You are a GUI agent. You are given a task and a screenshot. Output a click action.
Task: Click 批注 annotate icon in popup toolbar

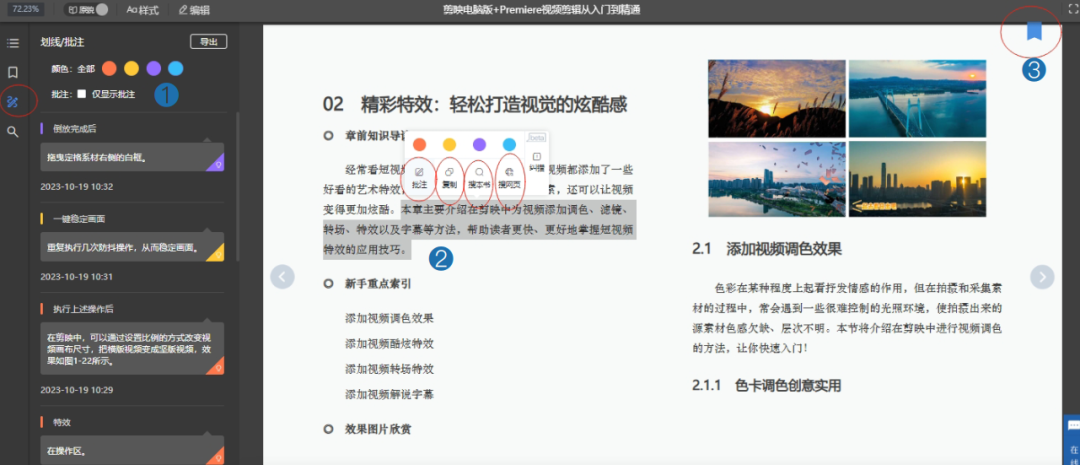coord(421,178)
